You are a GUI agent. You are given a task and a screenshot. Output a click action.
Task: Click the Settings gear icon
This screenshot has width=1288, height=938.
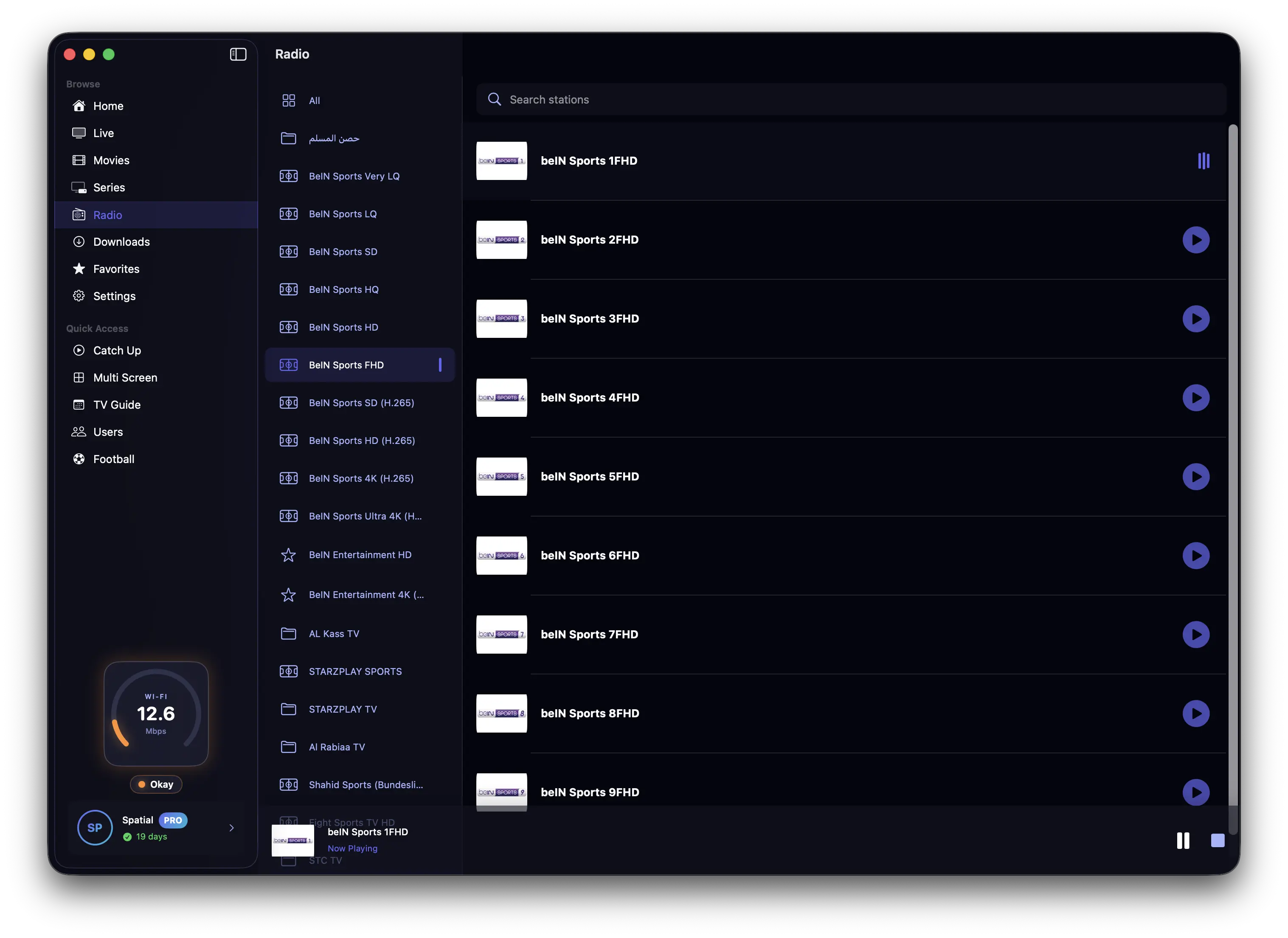pyautogui.click(x=79, y=296)
